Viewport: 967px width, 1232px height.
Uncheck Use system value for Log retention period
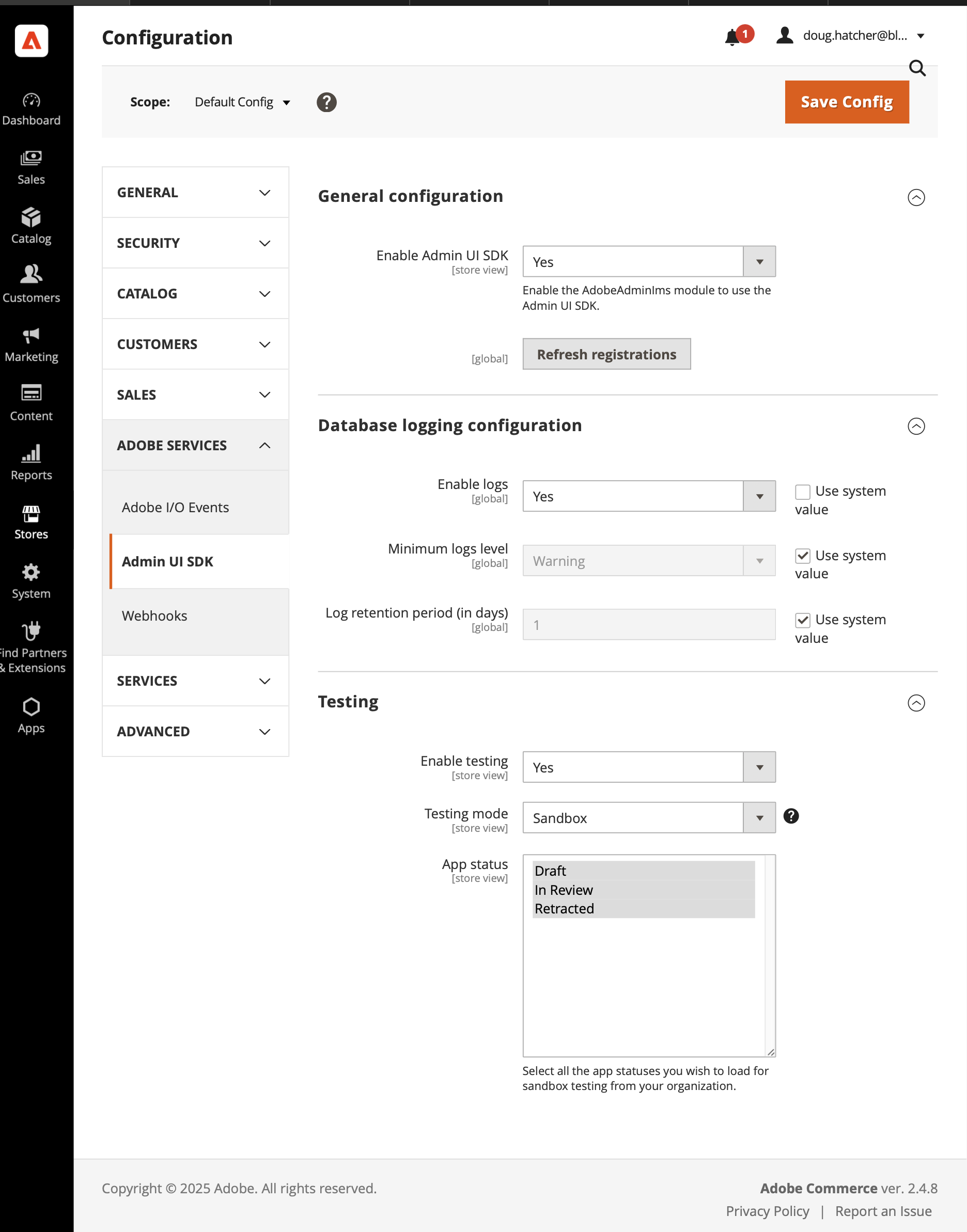point(802,620)
